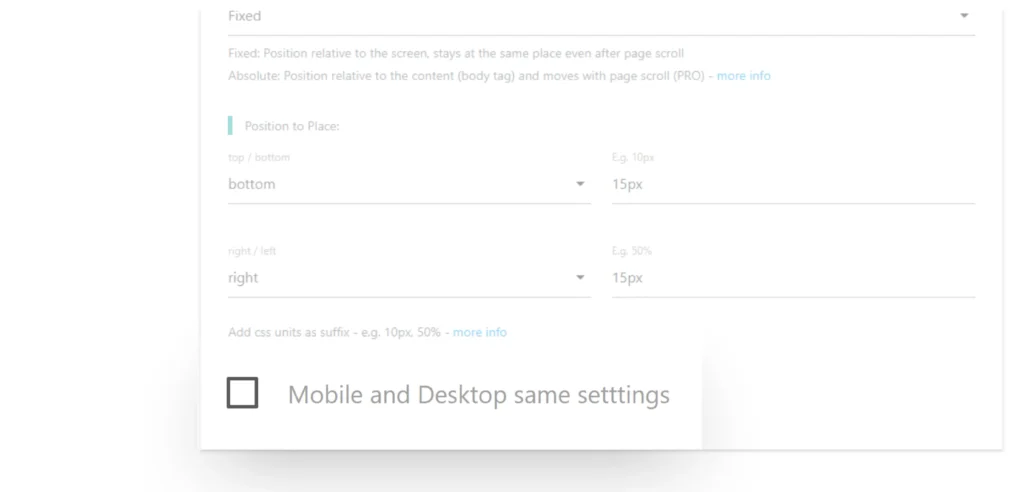The height and width of the screenshot is (492, 1024).
Task: Click the 'top / bottom' field label
Action: point(259,158)
